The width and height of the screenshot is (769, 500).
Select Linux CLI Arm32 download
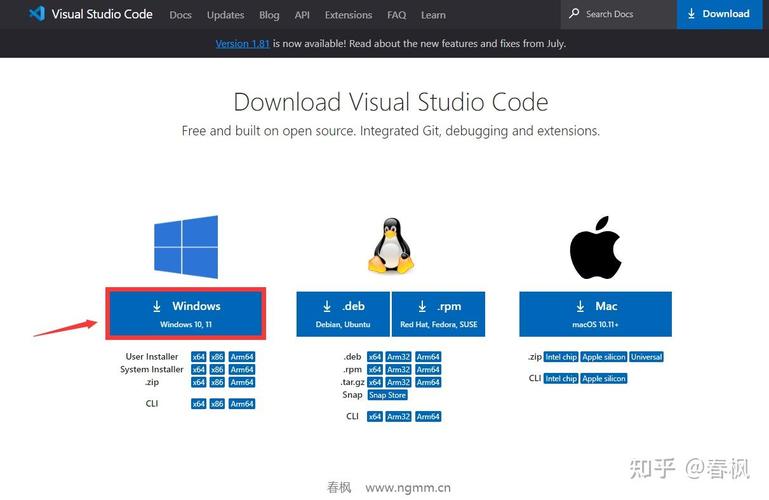(x=398, y=417)
